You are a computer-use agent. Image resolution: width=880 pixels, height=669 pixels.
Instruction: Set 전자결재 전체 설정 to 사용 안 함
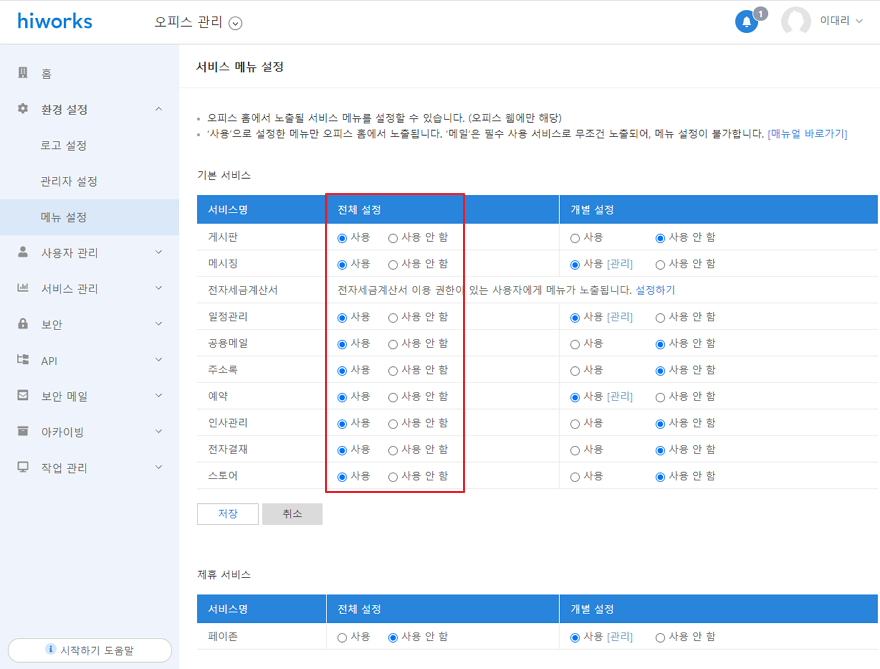coord(393,450)
